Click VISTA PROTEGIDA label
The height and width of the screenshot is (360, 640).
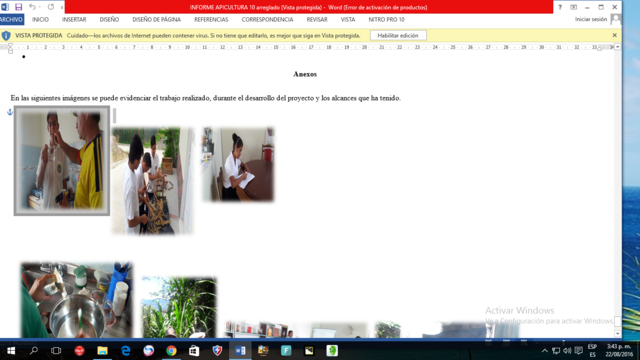[39, 36]
